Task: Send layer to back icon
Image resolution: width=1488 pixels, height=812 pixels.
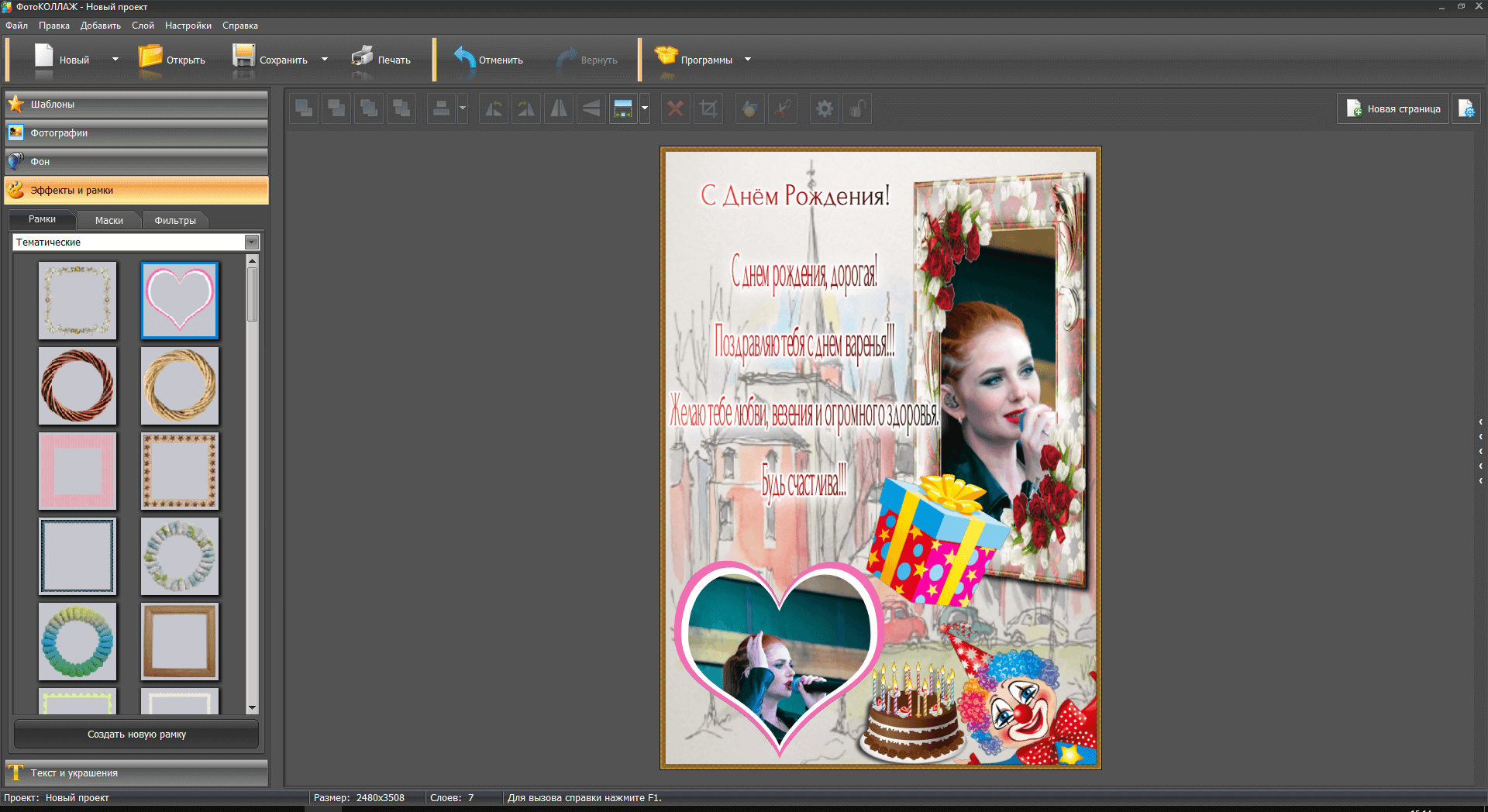Action: pyautogui.click(x=401, y=108)
